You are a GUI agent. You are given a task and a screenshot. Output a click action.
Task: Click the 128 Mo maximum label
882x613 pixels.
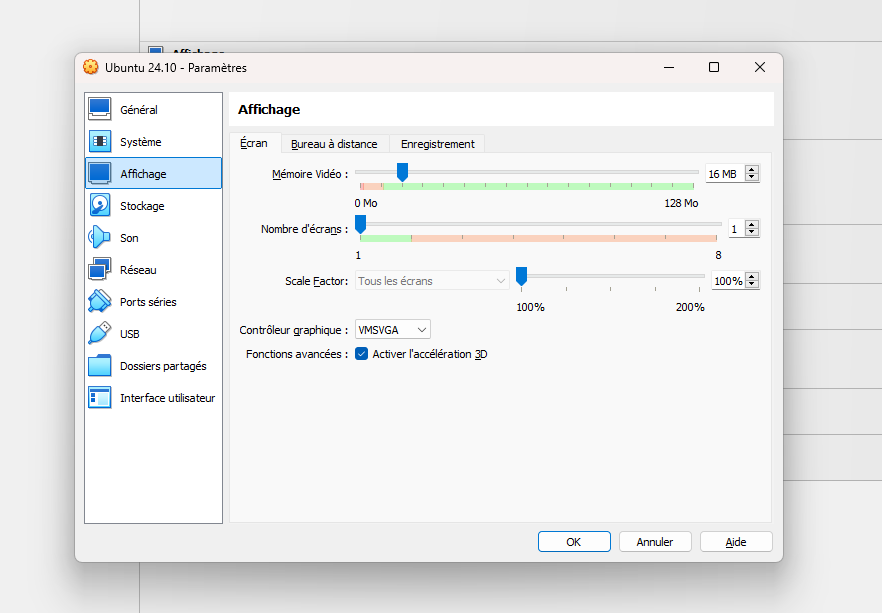tap(681, 203)
